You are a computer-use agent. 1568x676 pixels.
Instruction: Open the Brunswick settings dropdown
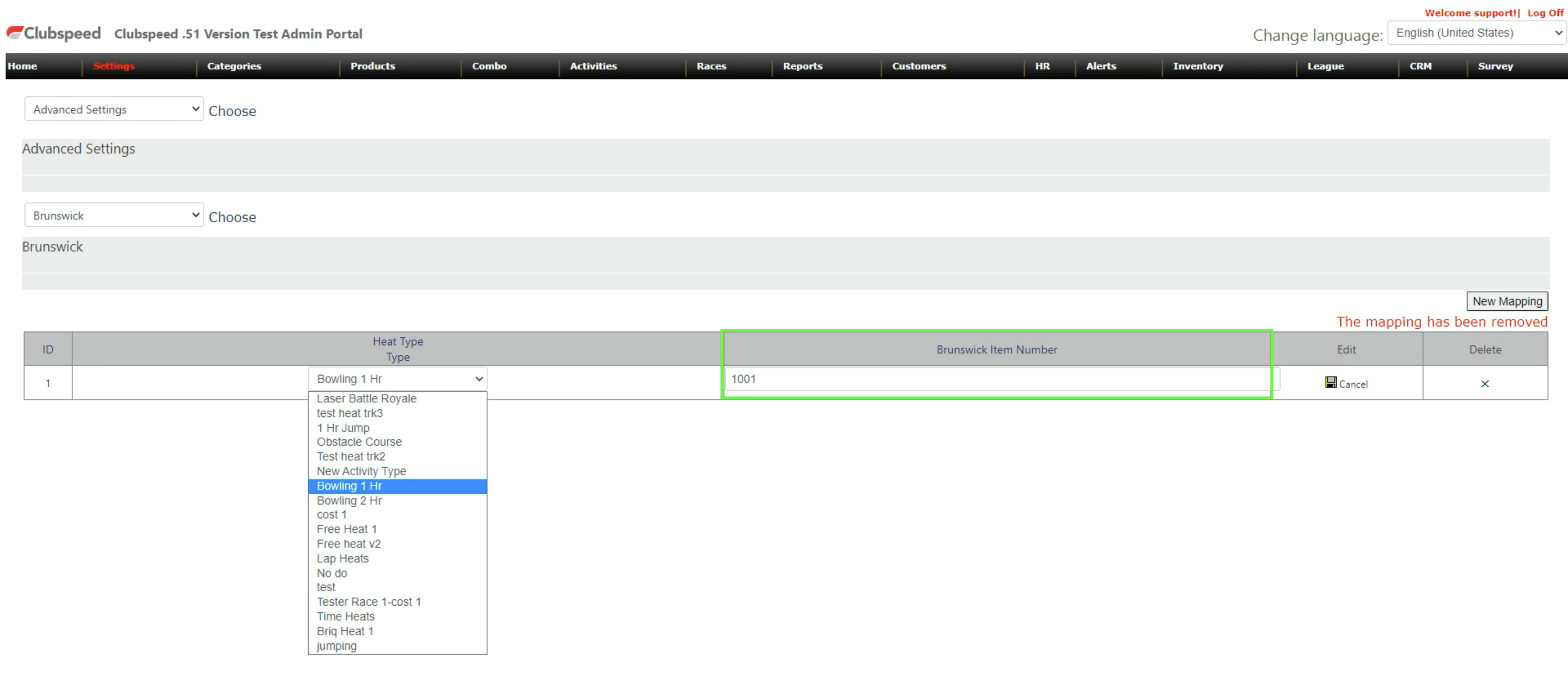click(114, 215)
